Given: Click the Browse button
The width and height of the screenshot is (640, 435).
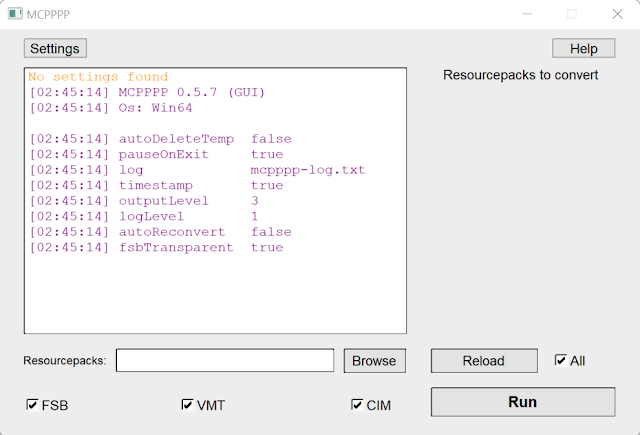Looking at the screenshot, I should tap(375, 361).
